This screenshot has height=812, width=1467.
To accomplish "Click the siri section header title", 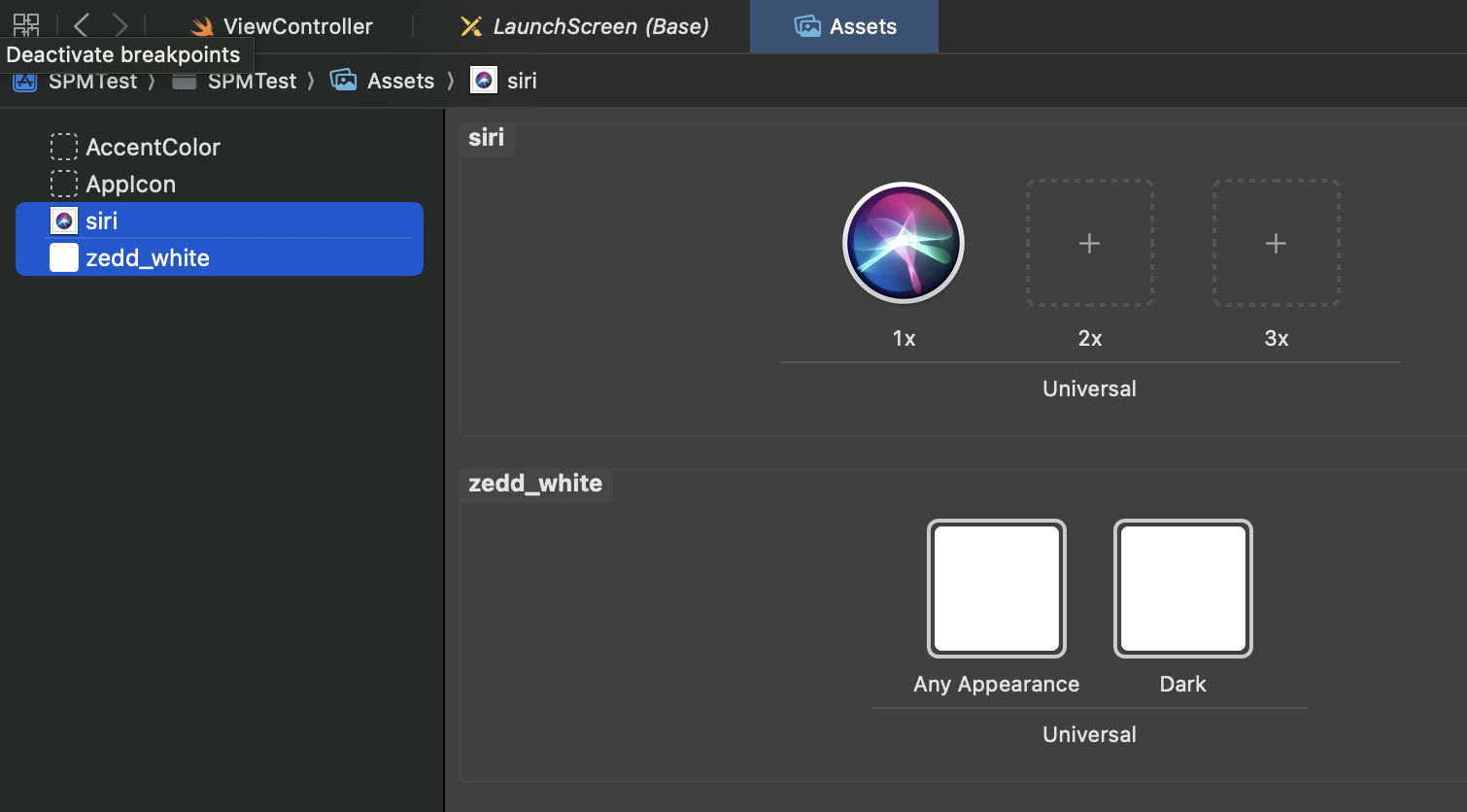I will point(486,137).
